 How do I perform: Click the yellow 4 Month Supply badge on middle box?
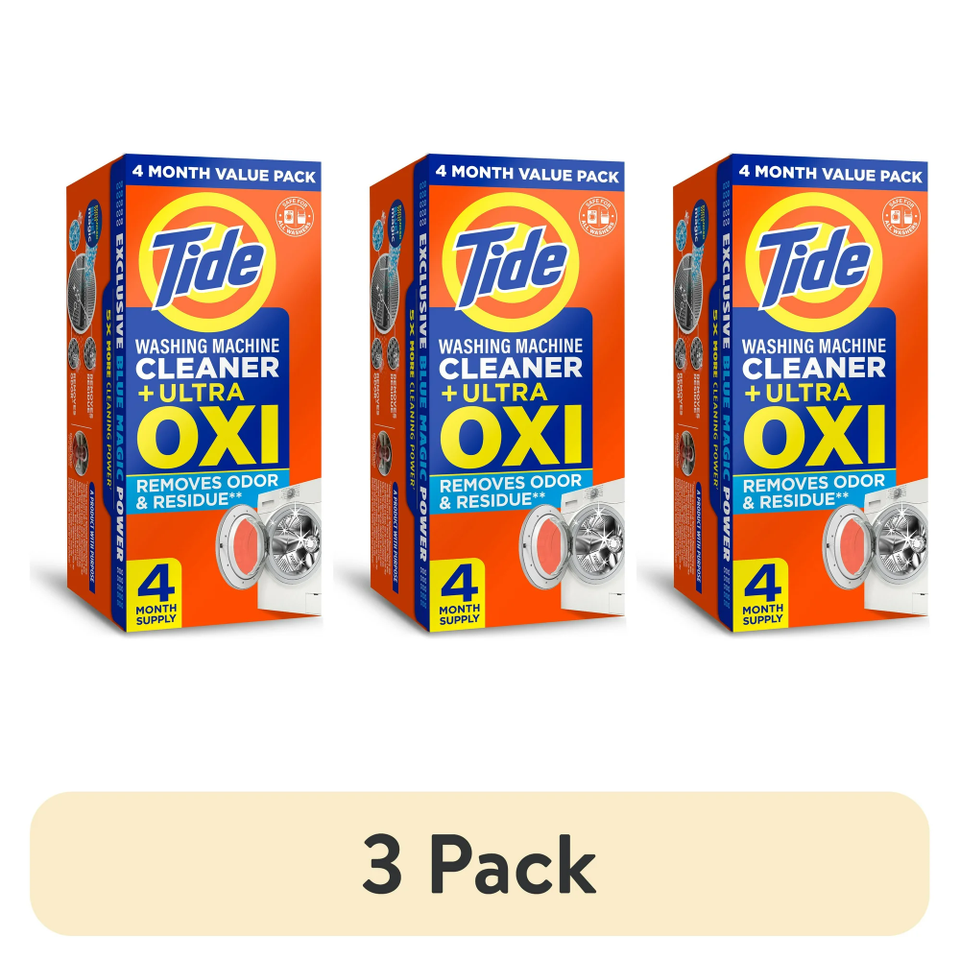[x=459, y=593]
